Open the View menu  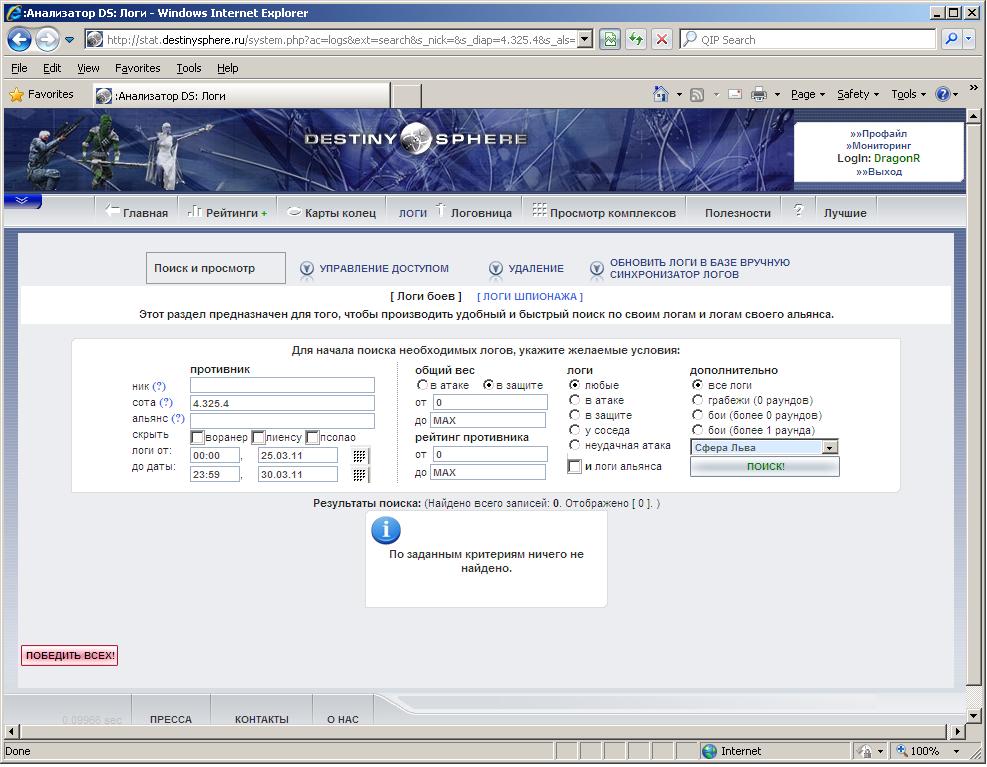point(88,68)
